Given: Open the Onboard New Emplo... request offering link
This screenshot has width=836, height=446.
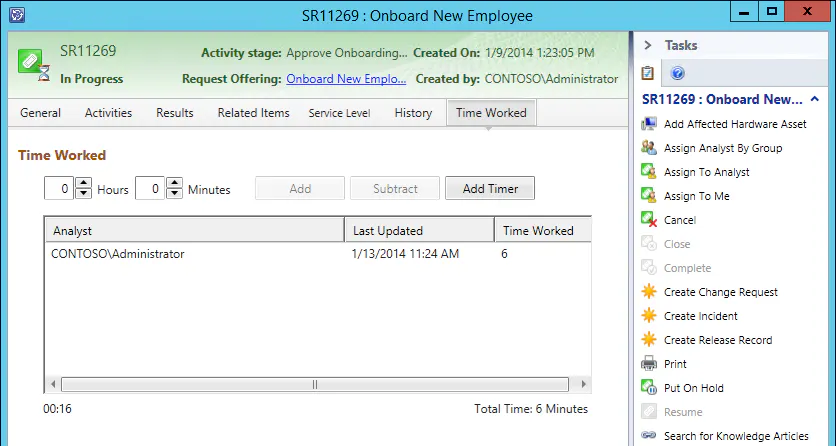Looking at the screenshot, I should [x=346, y=79].
